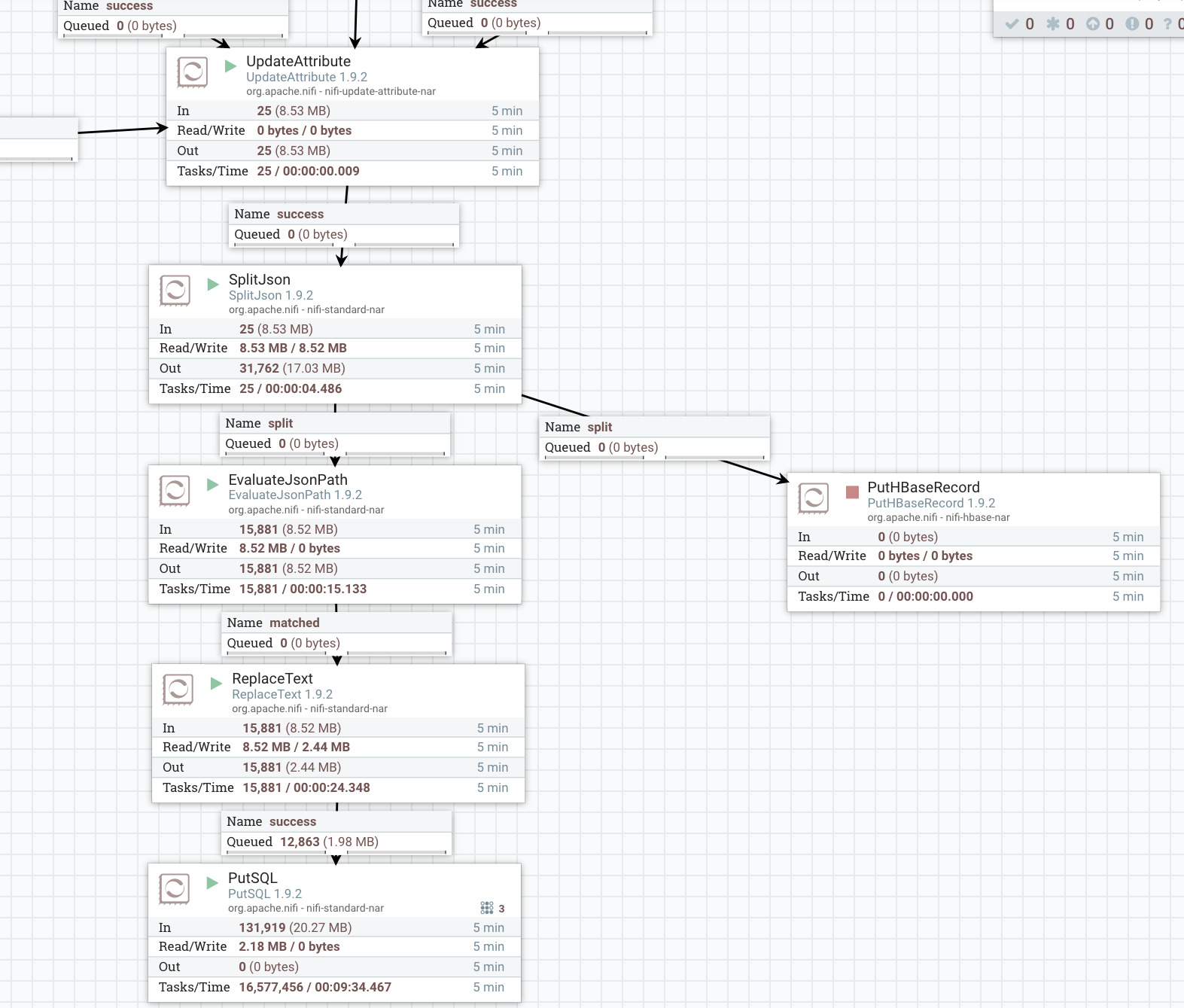Click EvaluateJsonPath Read/Write 8.52 MB / 0 bytes
Image resolution: width=1184 pixels, height=1008 pixels.
coord(290,548)
